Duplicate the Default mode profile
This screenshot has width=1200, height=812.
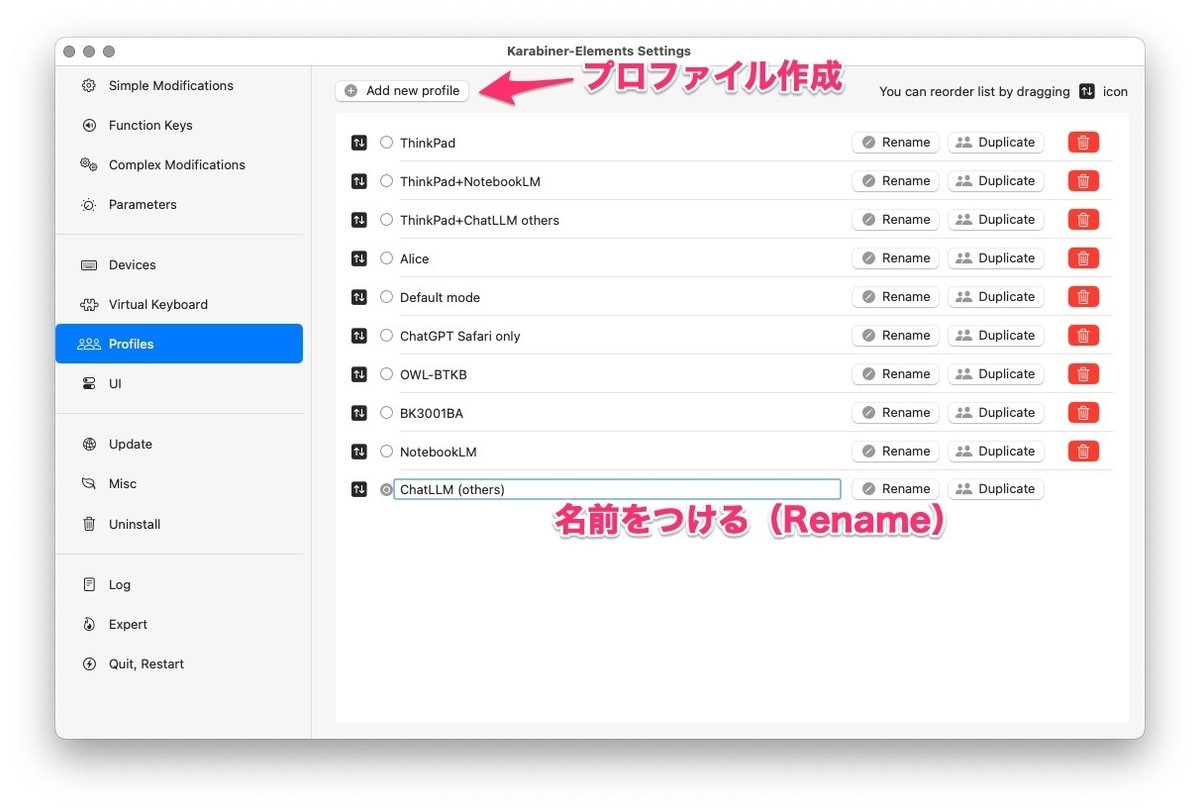[996, 297]
